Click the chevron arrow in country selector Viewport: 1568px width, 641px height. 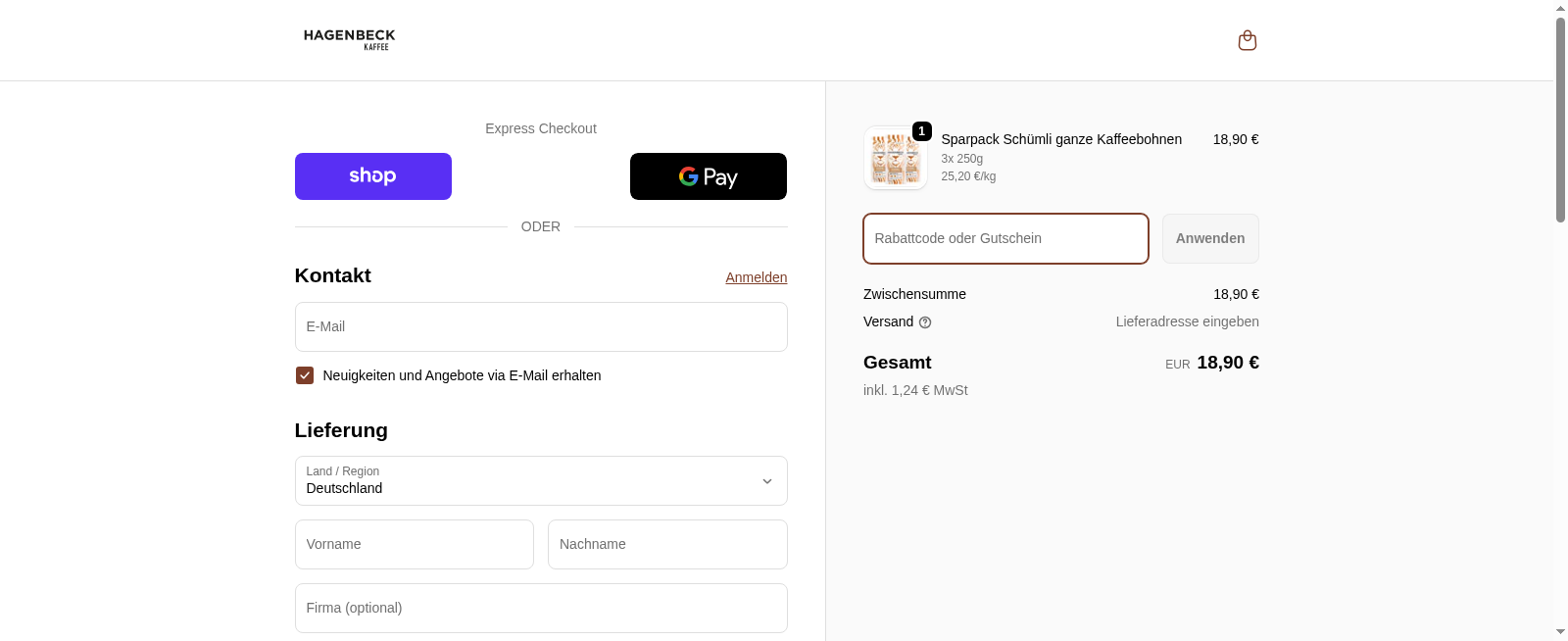(766, 481)
